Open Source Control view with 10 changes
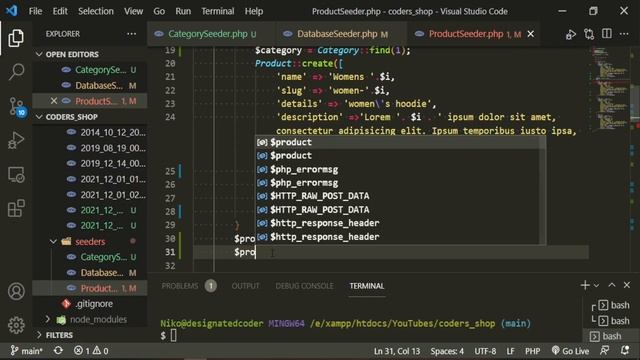The image size is (640, 360). point(17,107)
